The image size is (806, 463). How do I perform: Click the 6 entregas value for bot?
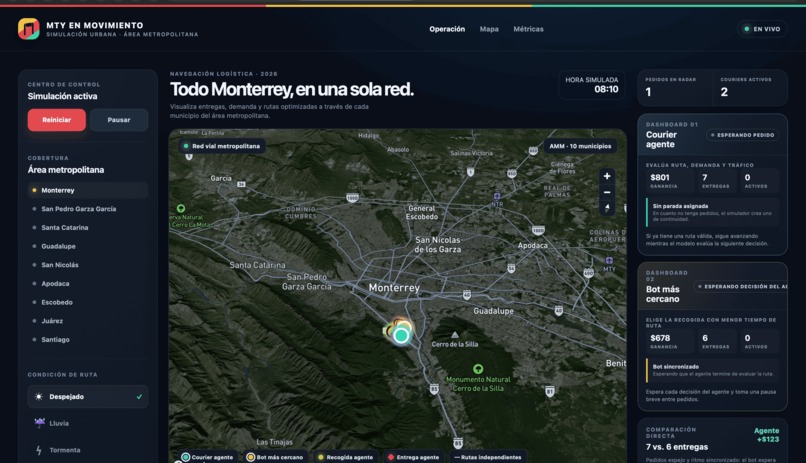(x=705, y=338)
